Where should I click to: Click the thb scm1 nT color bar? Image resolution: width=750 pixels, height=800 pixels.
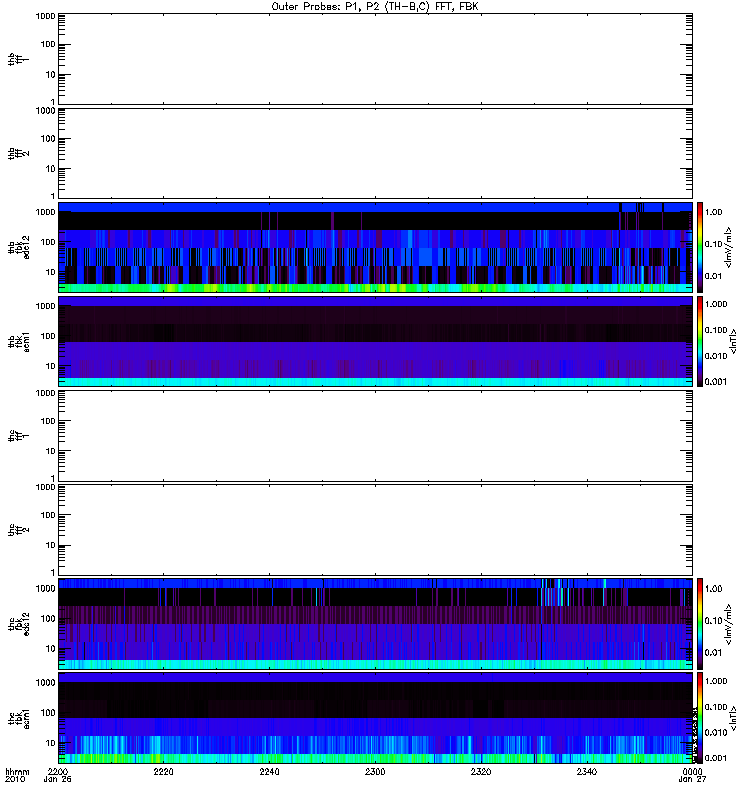coord(700,341)
